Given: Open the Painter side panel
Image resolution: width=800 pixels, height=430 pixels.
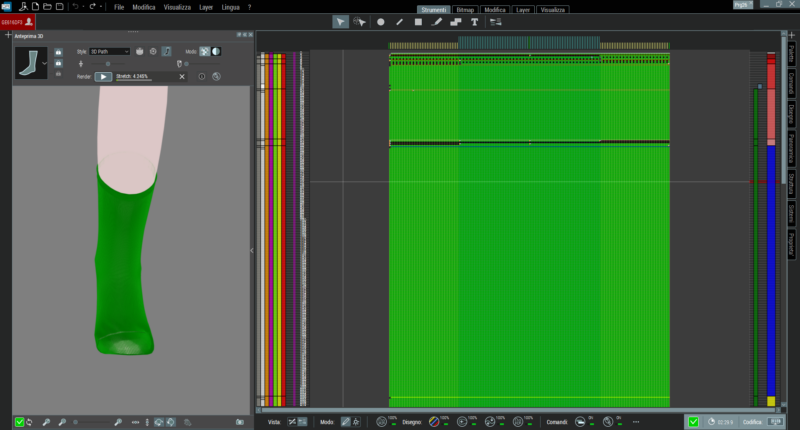Looking at the screenshot, I should pyautogui.click(x=791, y=53).
